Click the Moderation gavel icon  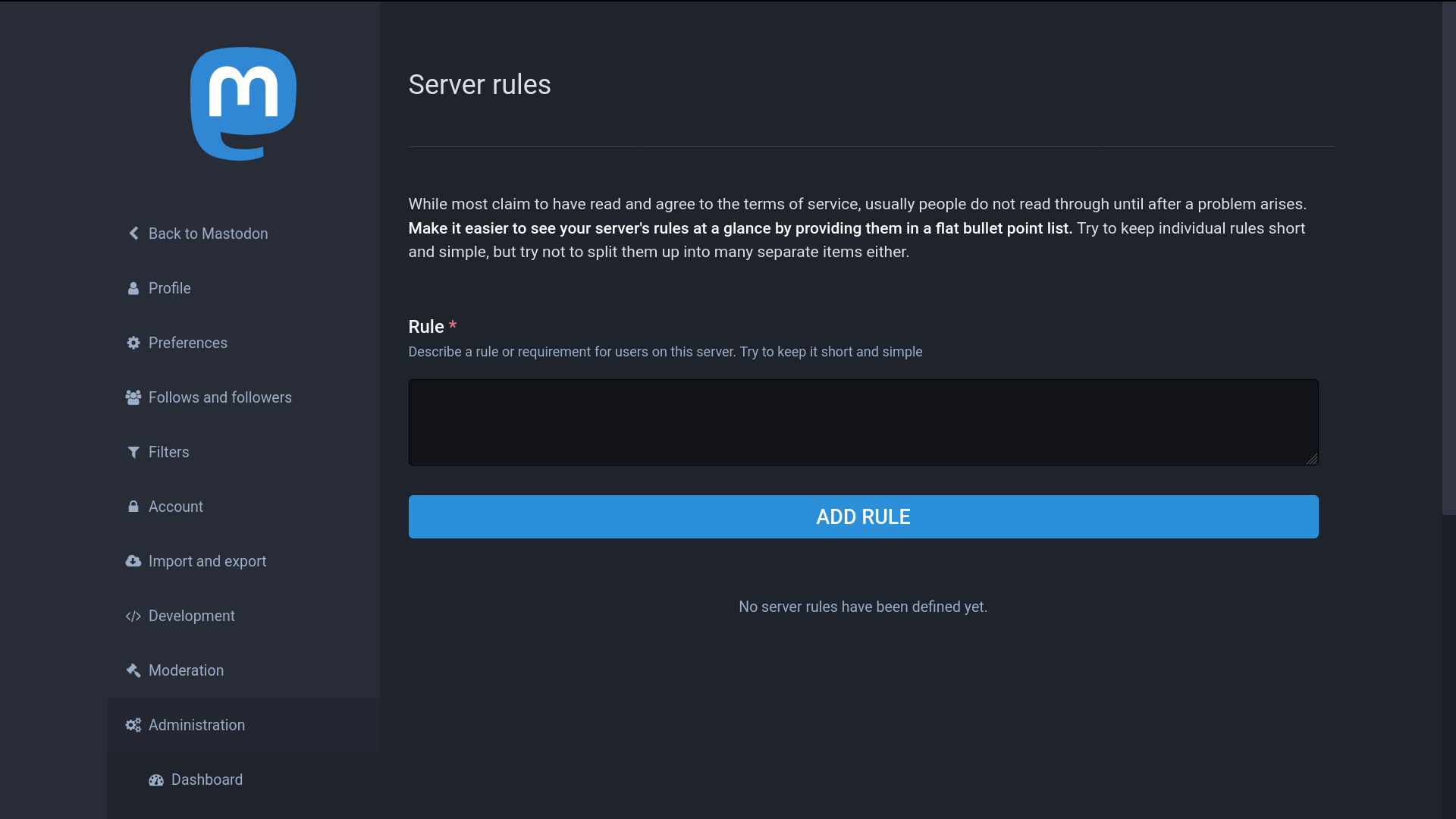coord(133,670)
